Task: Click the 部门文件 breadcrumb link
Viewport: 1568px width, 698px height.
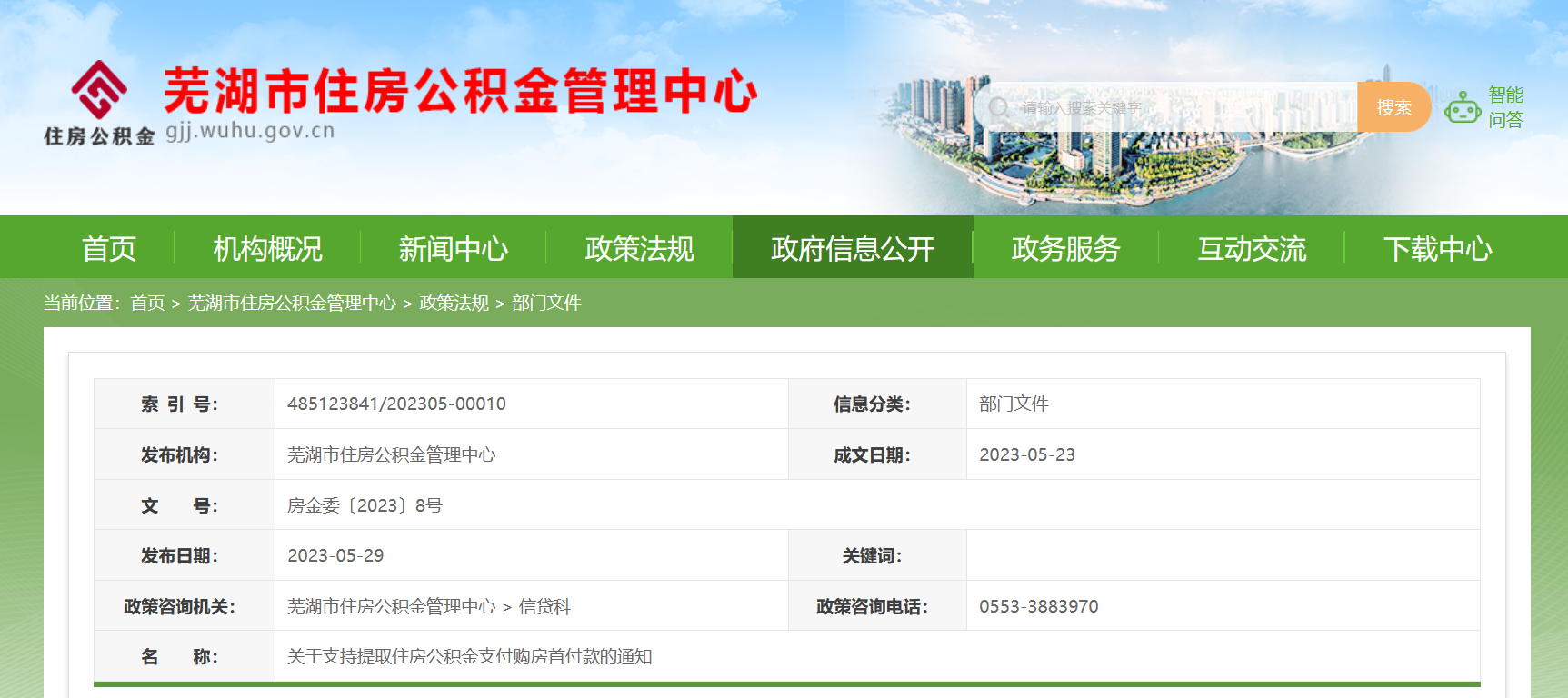Action: pos(546,303)
